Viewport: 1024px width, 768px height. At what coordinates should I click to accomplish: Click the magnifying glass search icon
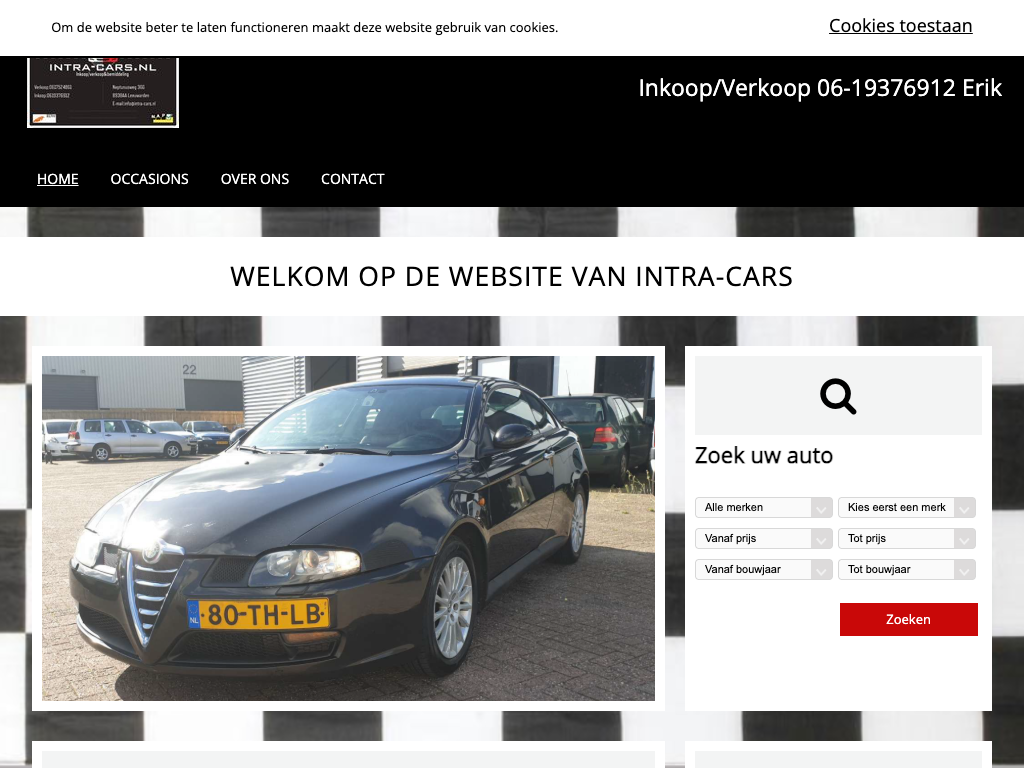[x=838, y=396]
